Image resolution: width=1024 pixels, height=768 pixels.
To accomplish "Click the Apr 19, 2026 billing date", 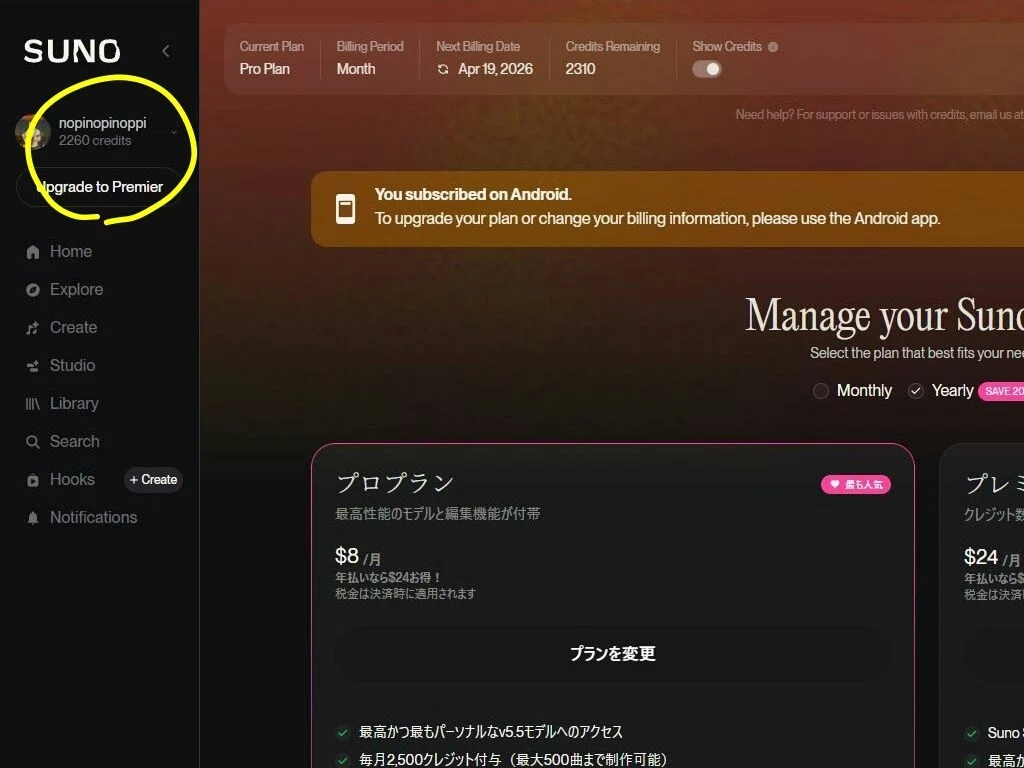I will pyautogui.click(x=496, y=69).
